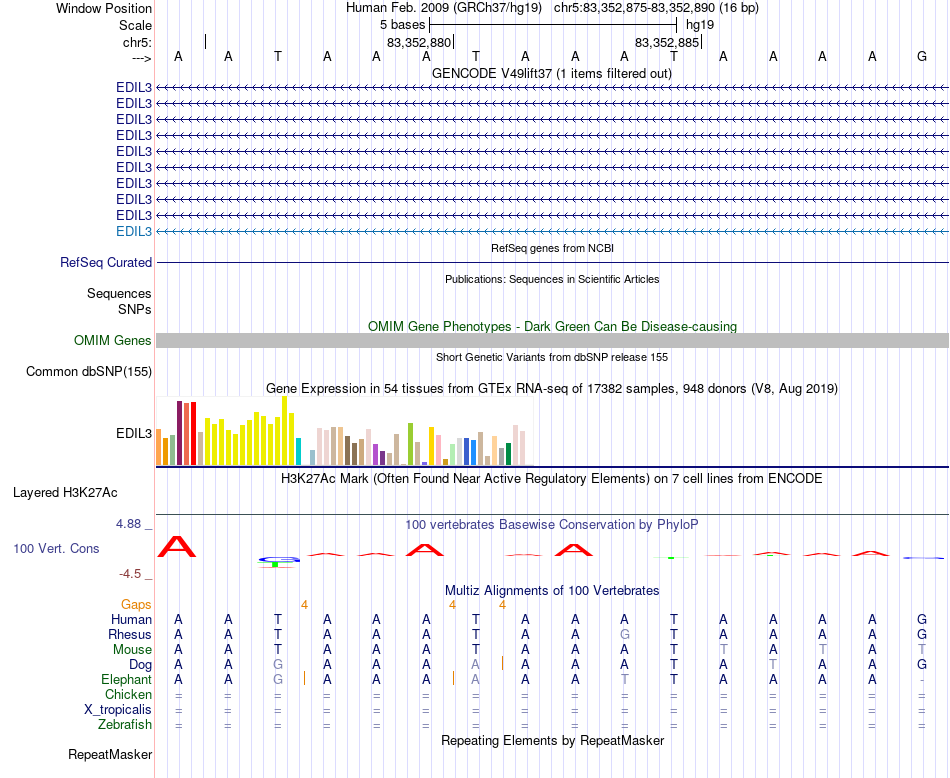Click the blue G glyph in PhyloP logo
Viewport: 950px width, 778px height.
[x=278, y=559]
